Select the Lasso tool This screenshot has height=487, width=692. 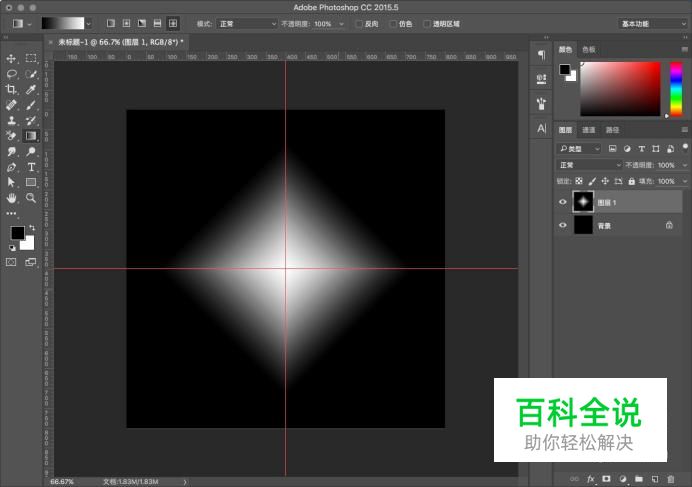point(12,74)
